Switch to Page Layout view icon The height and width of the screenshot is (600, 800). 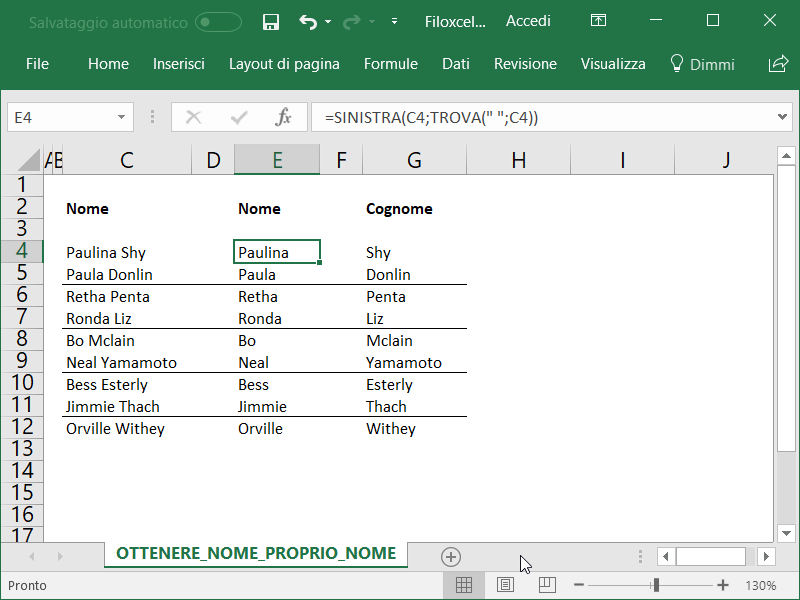pyautogui.click(x=505, y=585)
